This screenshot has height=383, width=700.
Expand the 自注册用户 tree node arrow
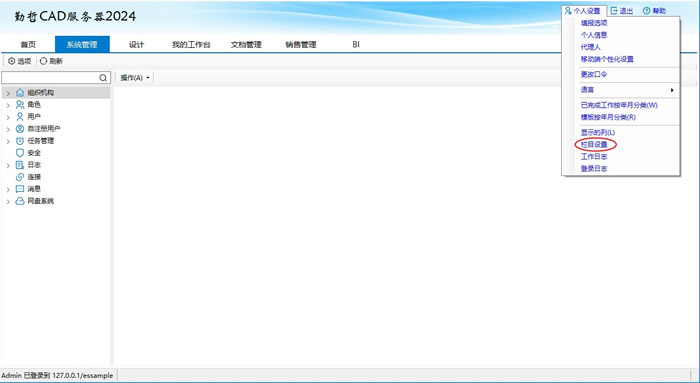[x=8, y=129]
